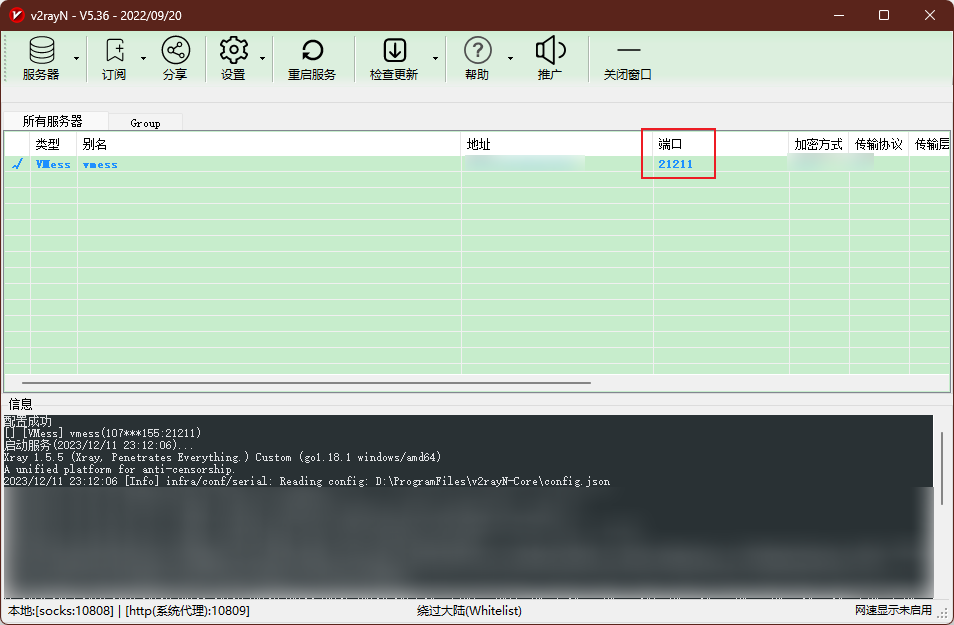
Task: Click the Xray 1.5.5 log line
Action: [x=222, y=457]
